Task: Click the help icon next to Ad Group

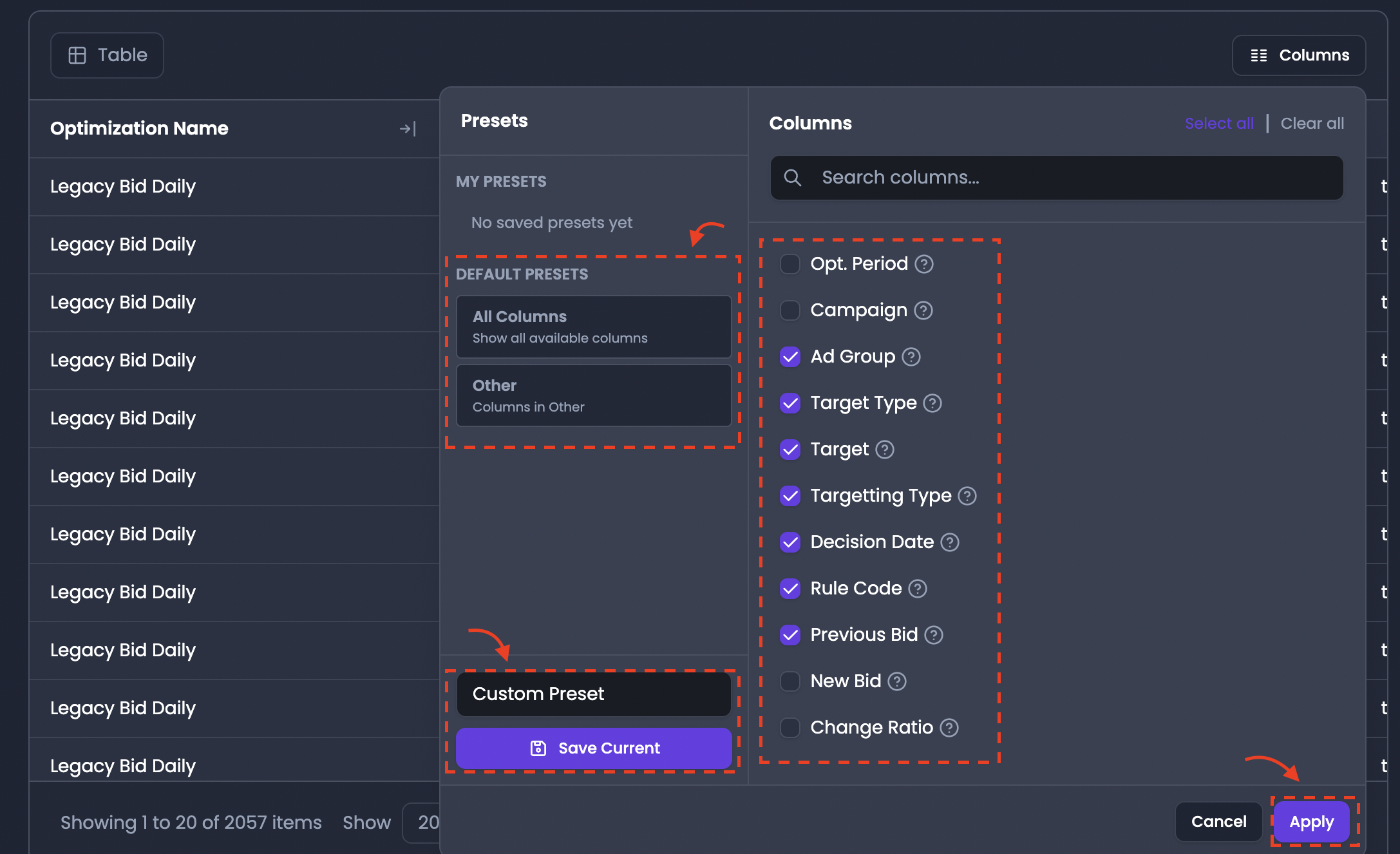Action: point(911,357)
